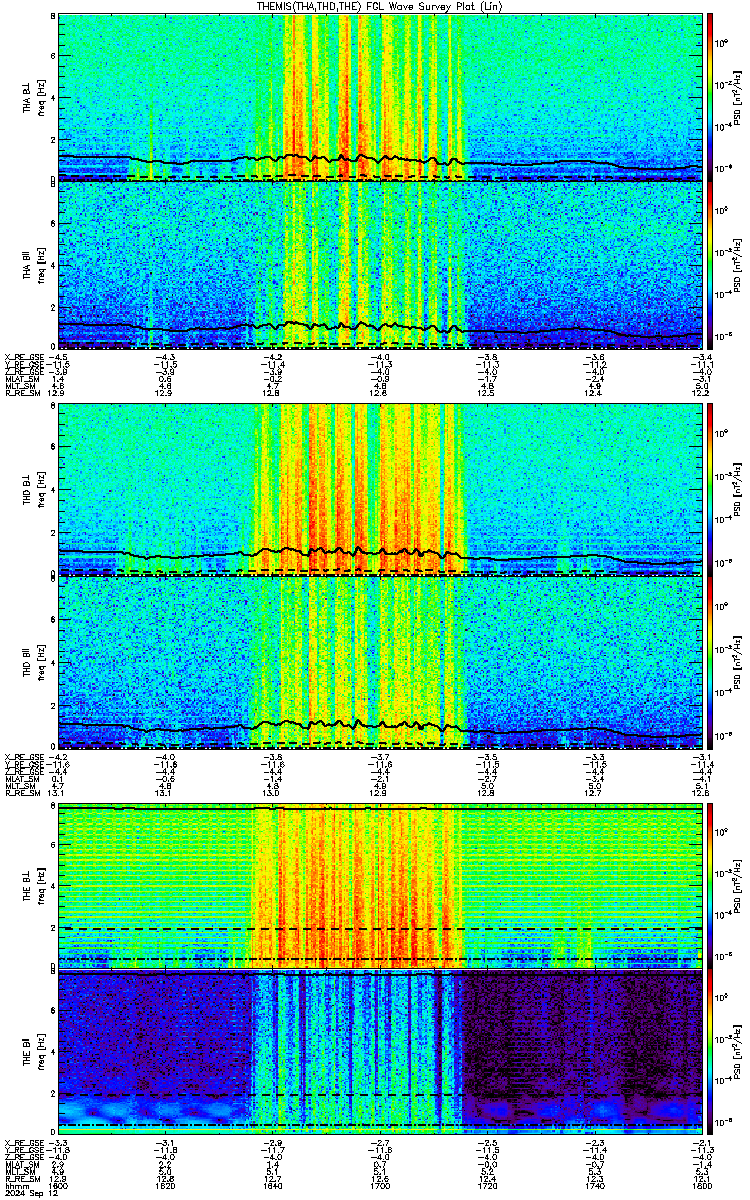Click the PSD [nT²/Hz] label beside THA B-perpendicular colorbar
This screenshot has height=1200, width=750.
(x=738, y=96)
